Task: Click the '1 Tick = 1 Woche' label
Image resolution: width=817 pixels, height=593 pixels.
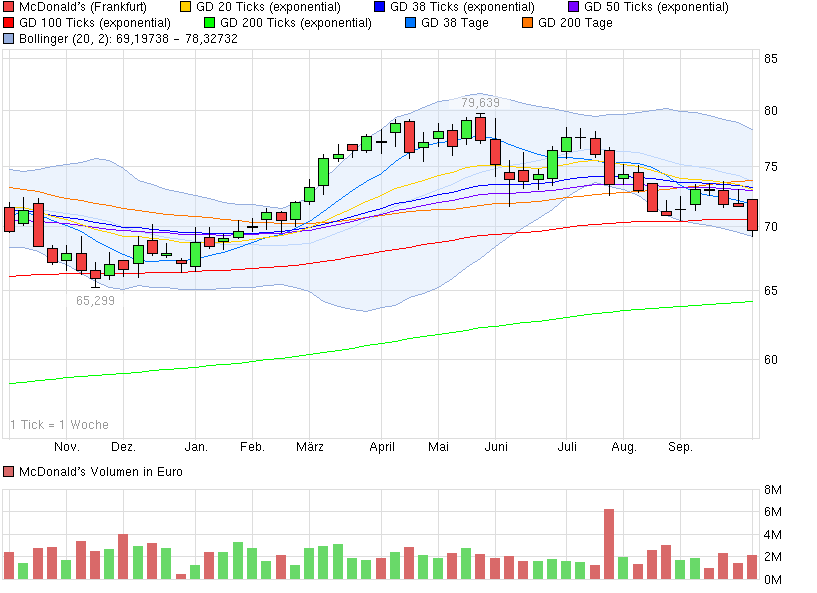Action: [x=58, y=424]
